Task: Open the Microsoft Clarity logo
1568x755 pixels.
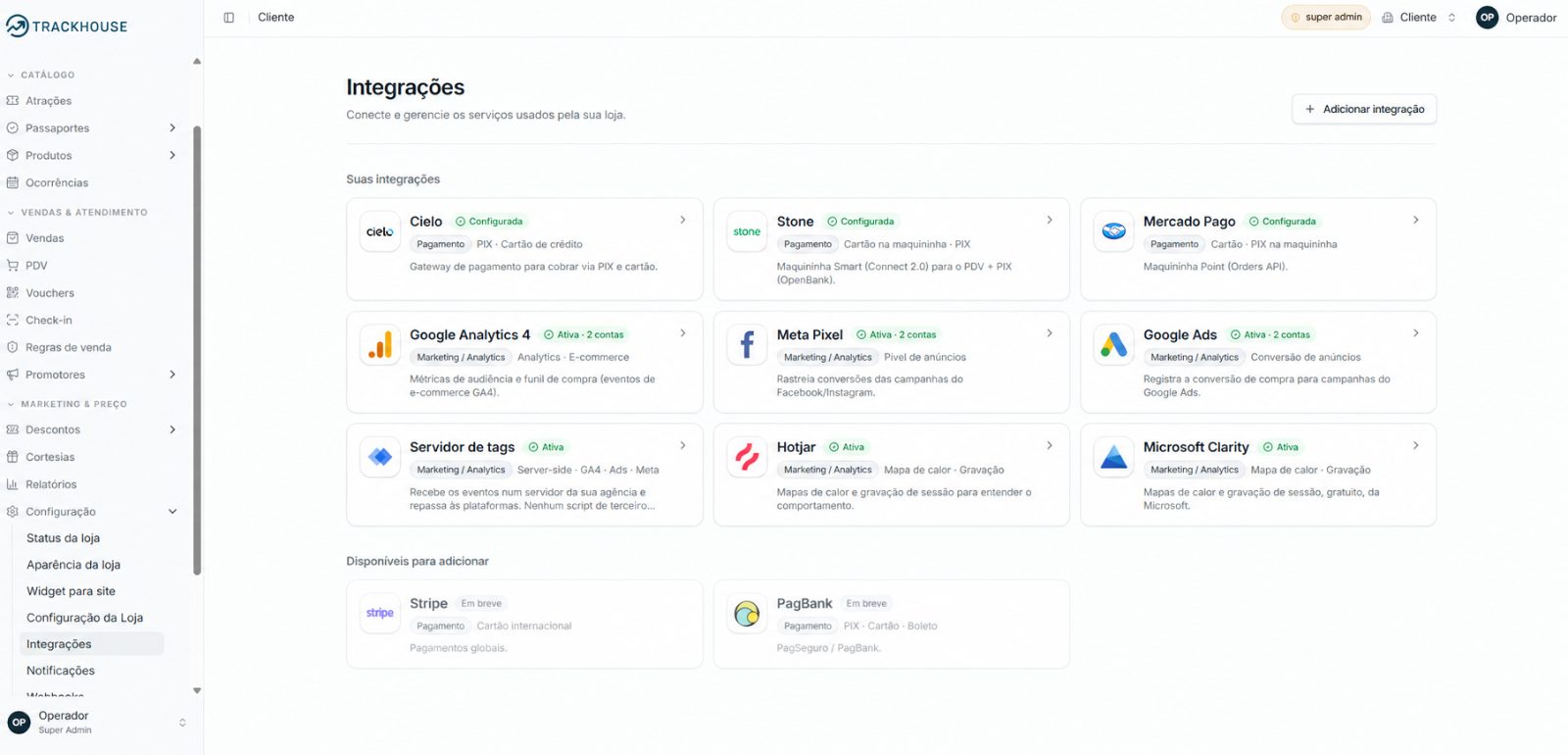Action: (1113, 457)
